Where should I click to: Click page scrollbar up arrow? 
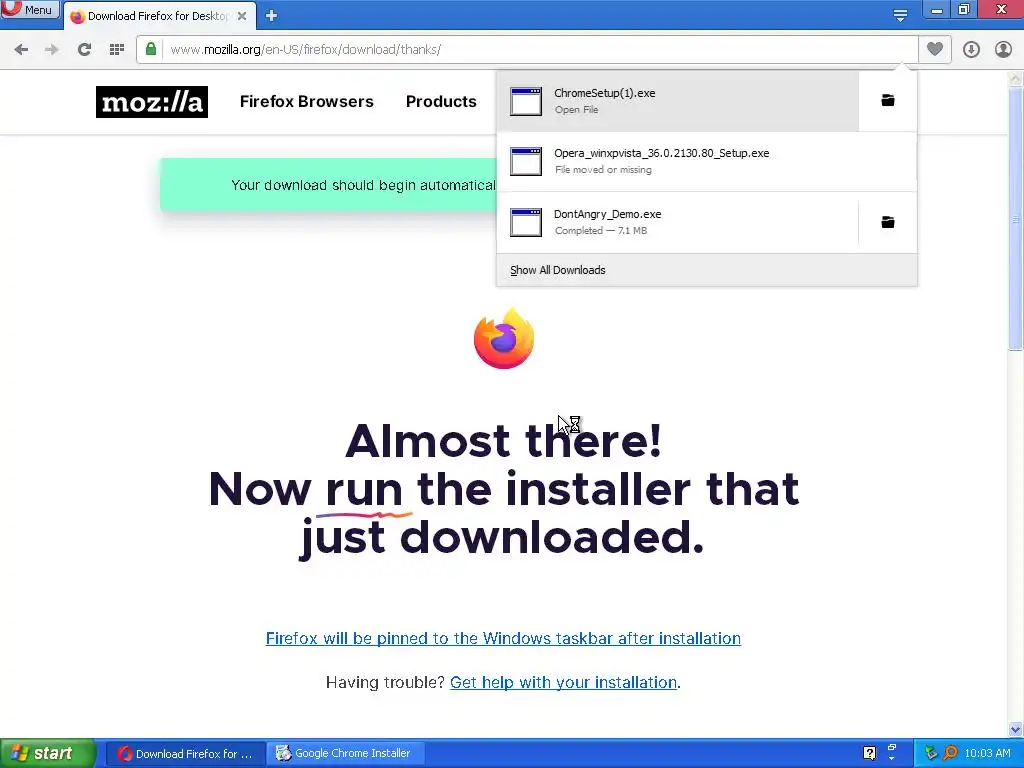[1016, 79]
